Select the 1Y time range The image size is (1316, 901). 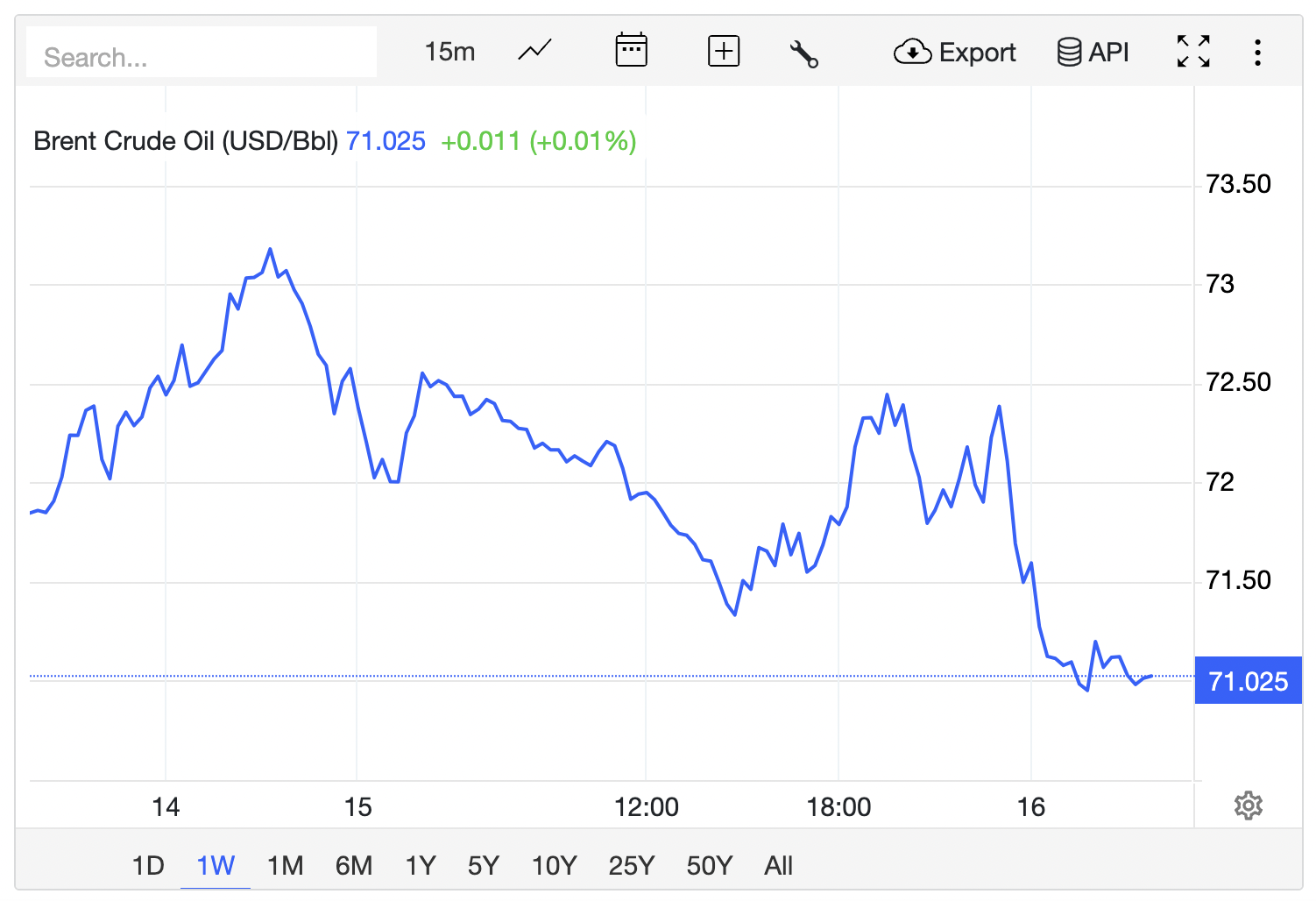tap(421, 866)
